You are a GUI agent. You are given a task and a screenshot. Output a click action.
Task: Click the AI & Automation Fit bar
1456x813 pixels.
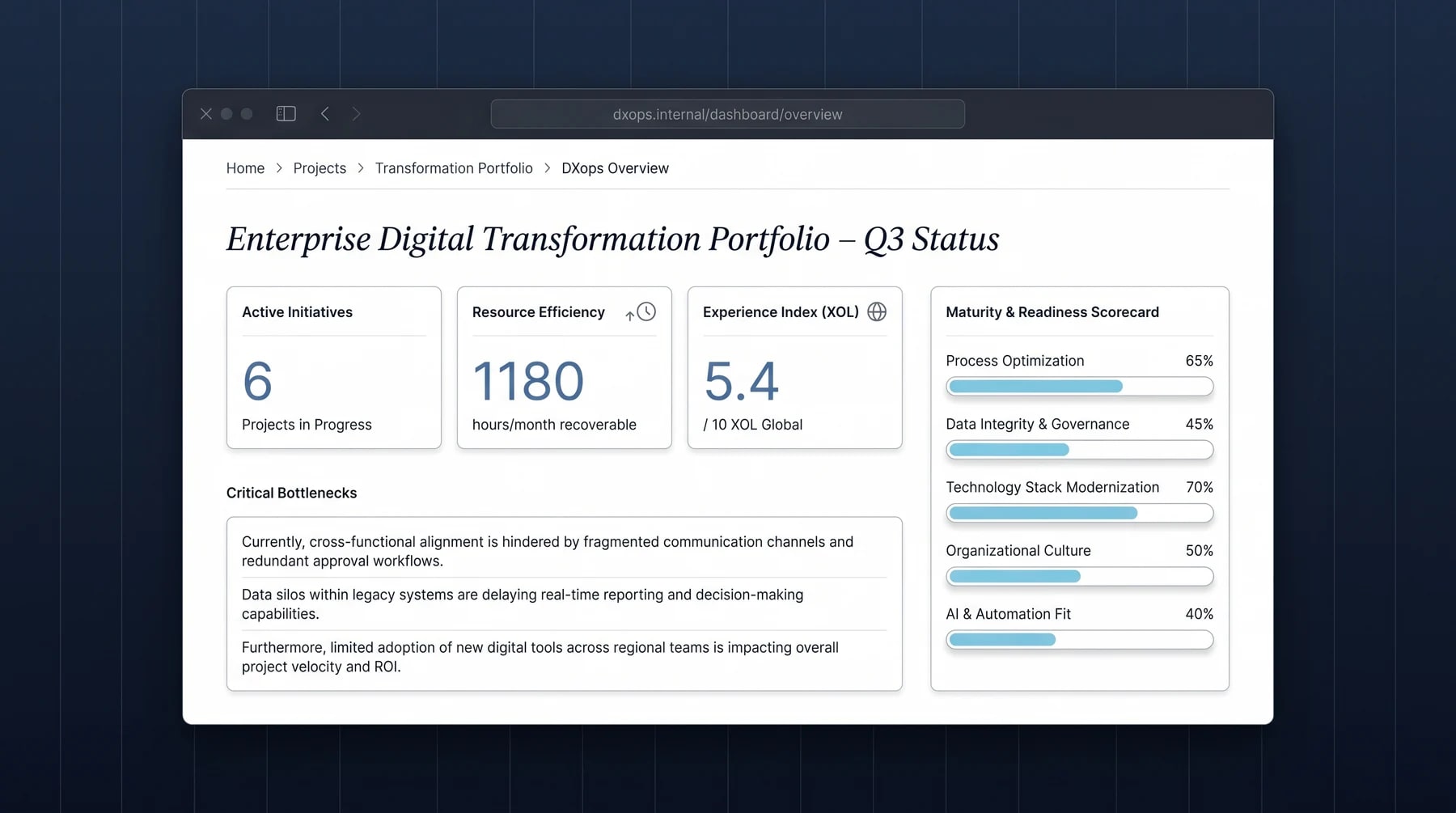tap(1079, 640)
